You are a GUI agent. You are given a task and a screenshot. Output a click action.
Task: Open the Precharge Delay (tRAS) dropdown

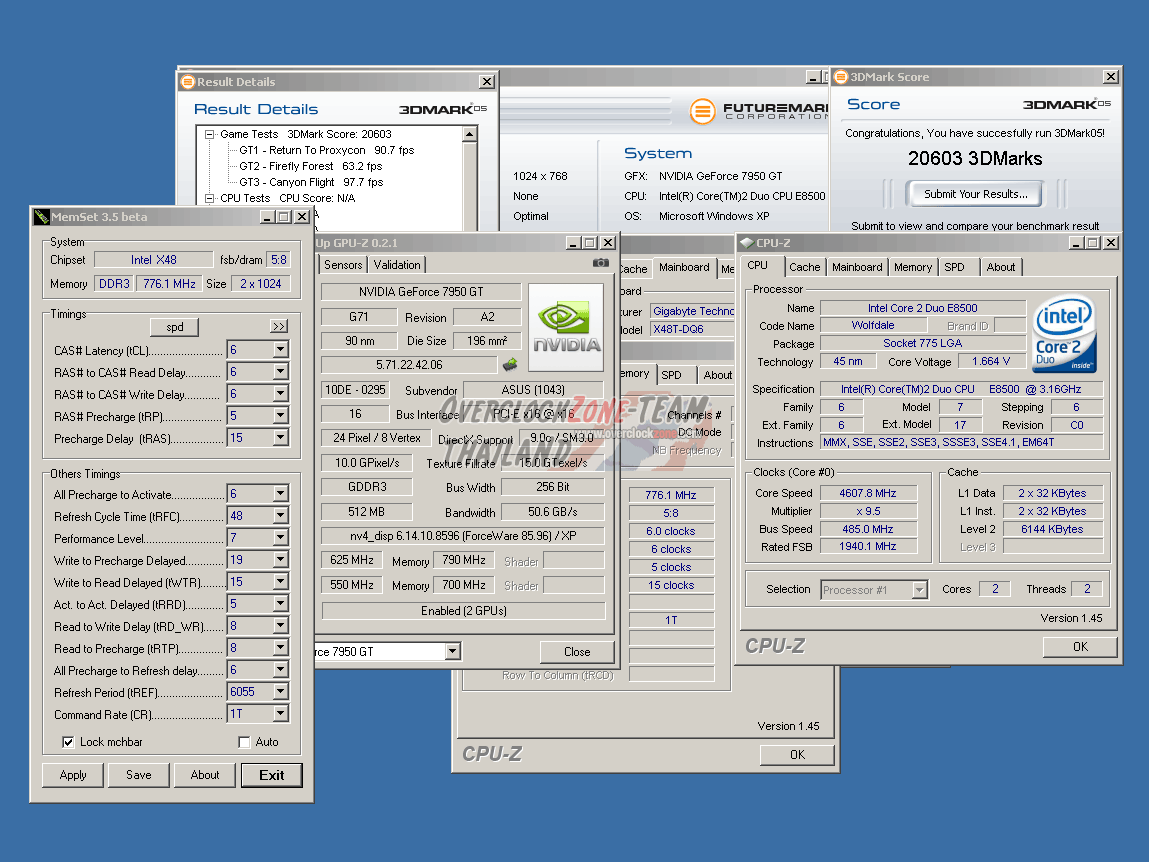pyautogui.click(x=281, y=438)
